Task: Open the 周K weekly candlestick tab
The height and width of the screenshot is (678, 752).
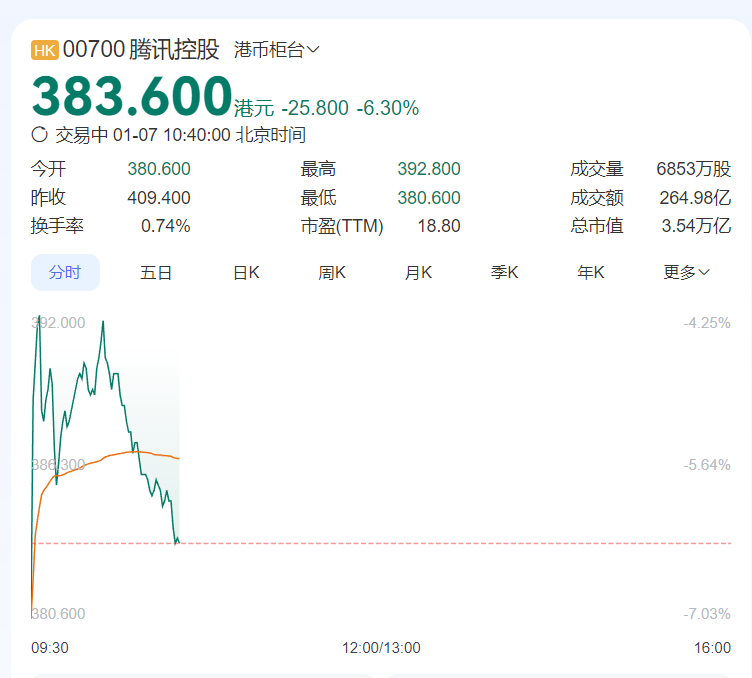Action: (x=332, y=272)
